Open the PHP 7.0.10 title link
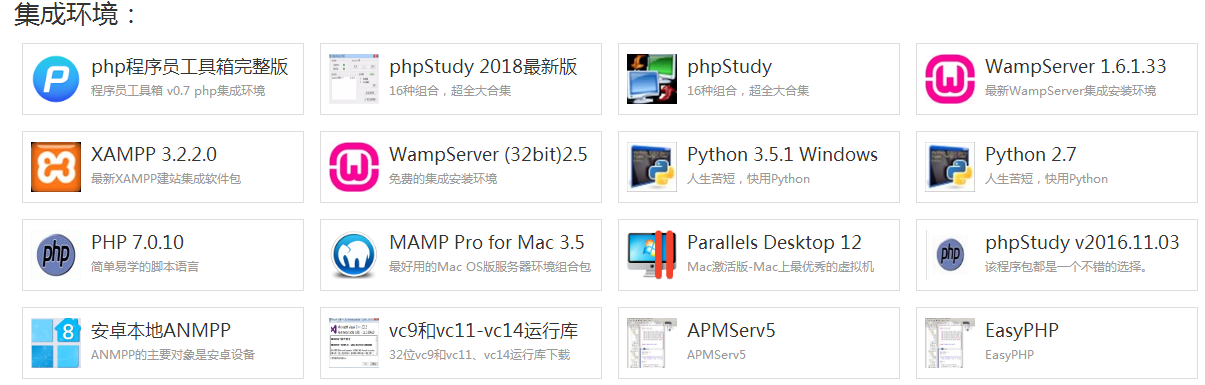The width and height of the screenshot is (1205, 385). [137, 243]
